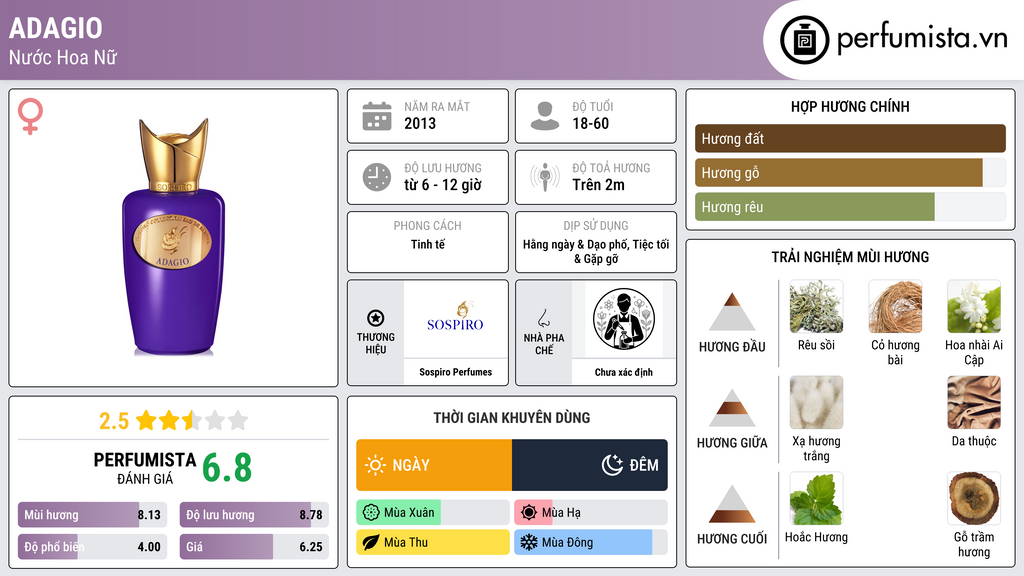Click the Mùa Thu season bar
The width and height of the screenshot is (1024, 576).
(x=432, y=542)
